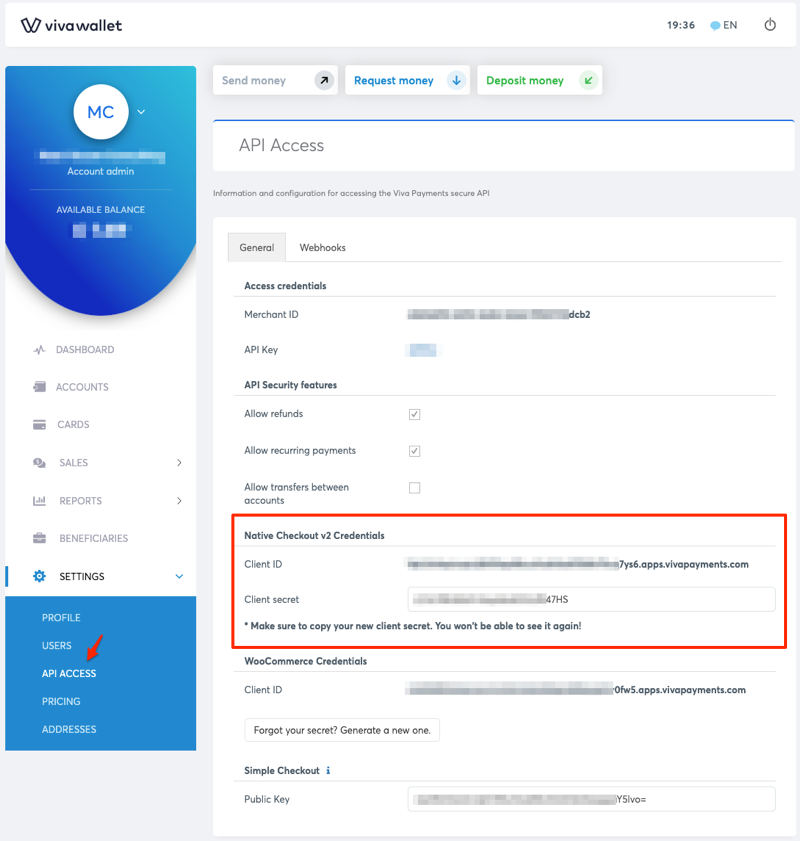The width and height of the screenshot is (800, 841).
Task: Switch to the Webhooks tab
Action: coord(322,247)
